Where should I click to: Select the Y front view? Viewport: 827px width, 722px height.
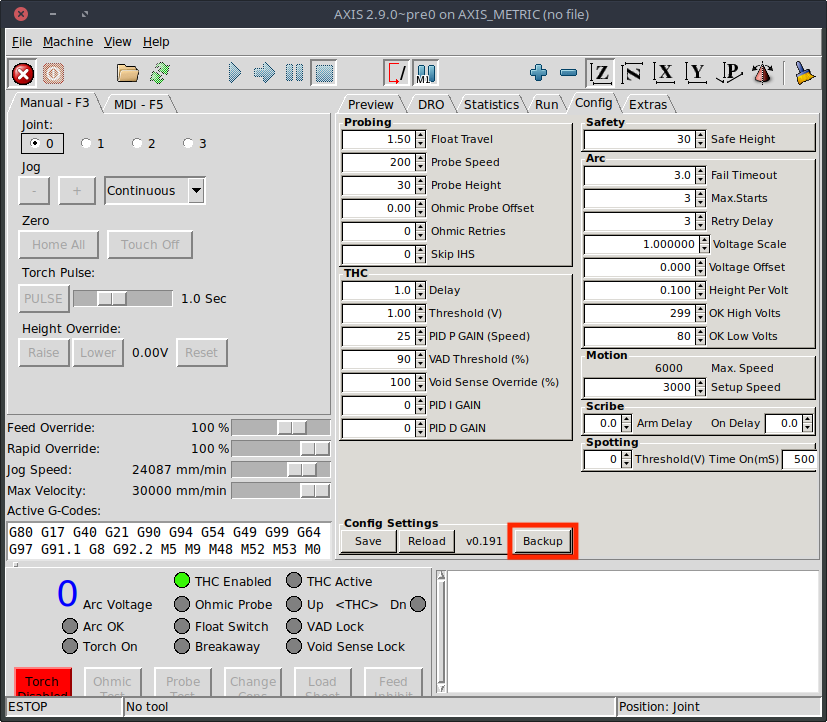pyautogui.click(x=696, y=73)
